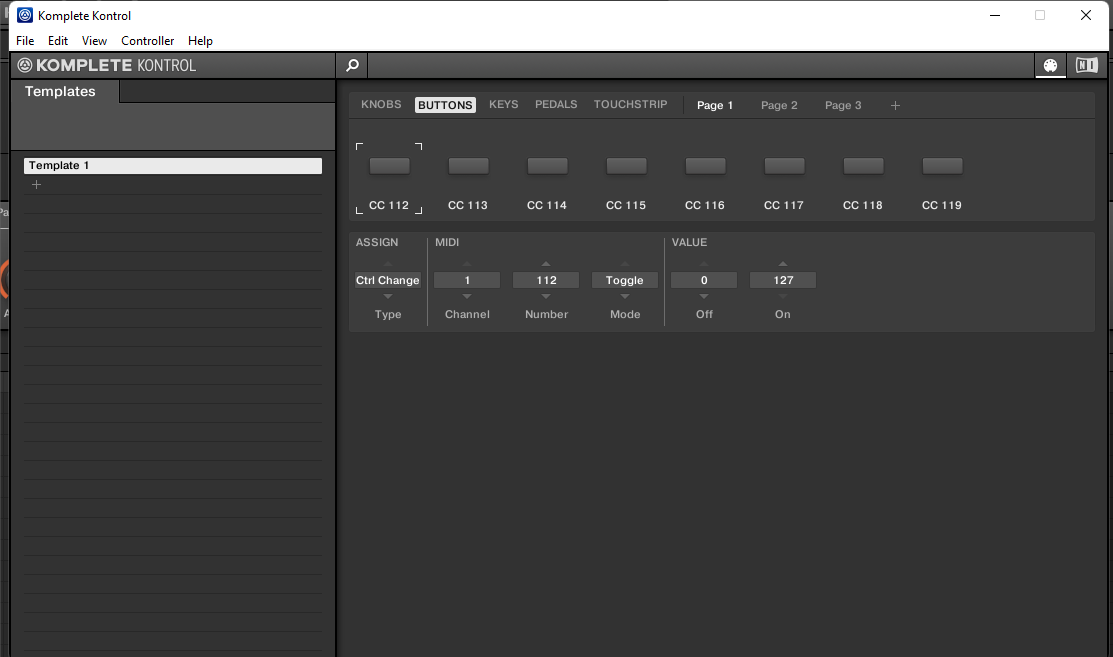Click the CC 115 label

point(626,205)
